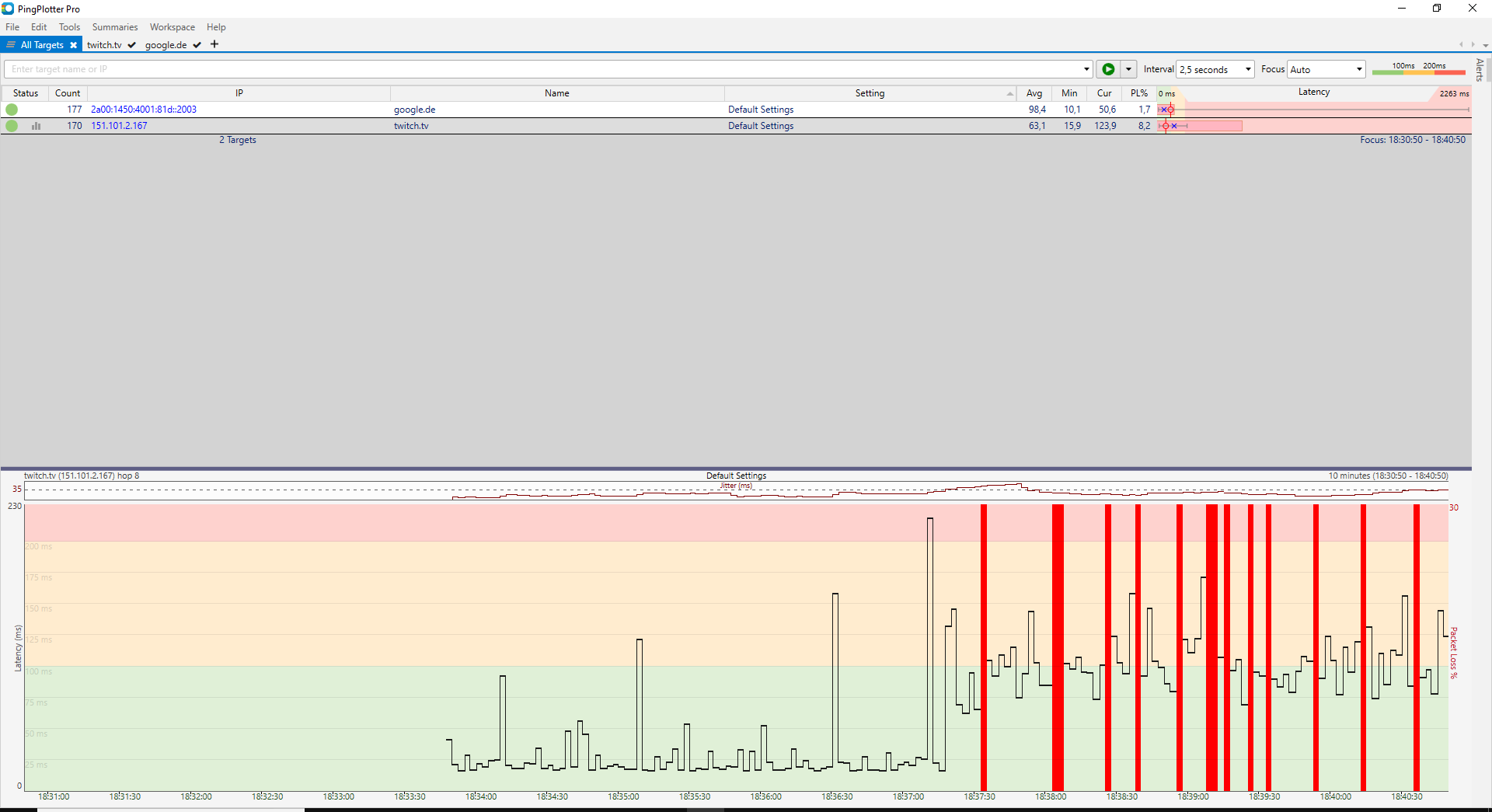1492x812 pixels.
Task: Open the Interval 2,5 seconds combo box
Action: point(1215,69)
